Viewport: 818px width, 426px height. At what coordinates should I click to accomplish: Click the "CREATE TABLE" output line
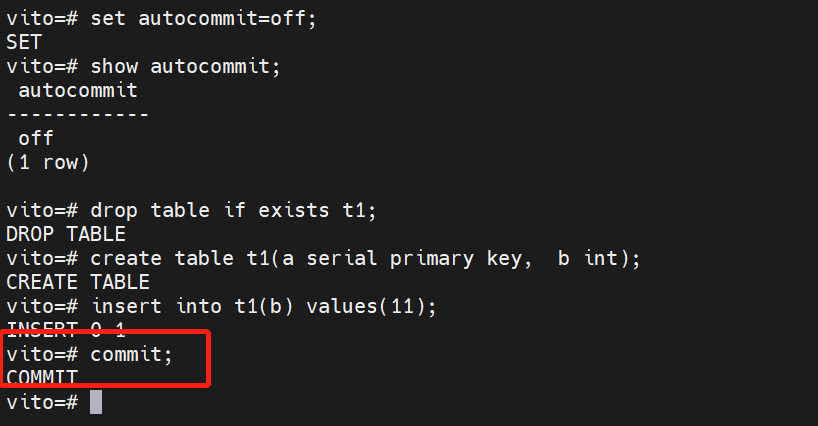click(x=78, y=283)
